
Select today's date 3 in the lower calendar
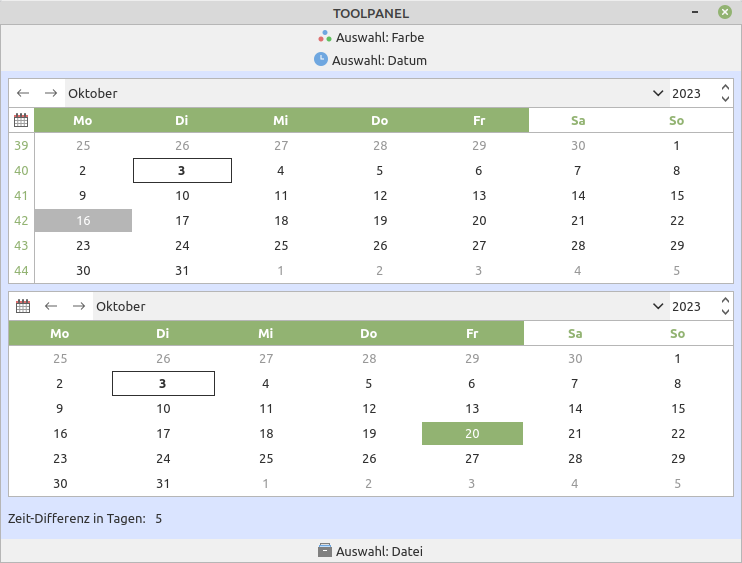pyautogui.click(x=163, y=383)
